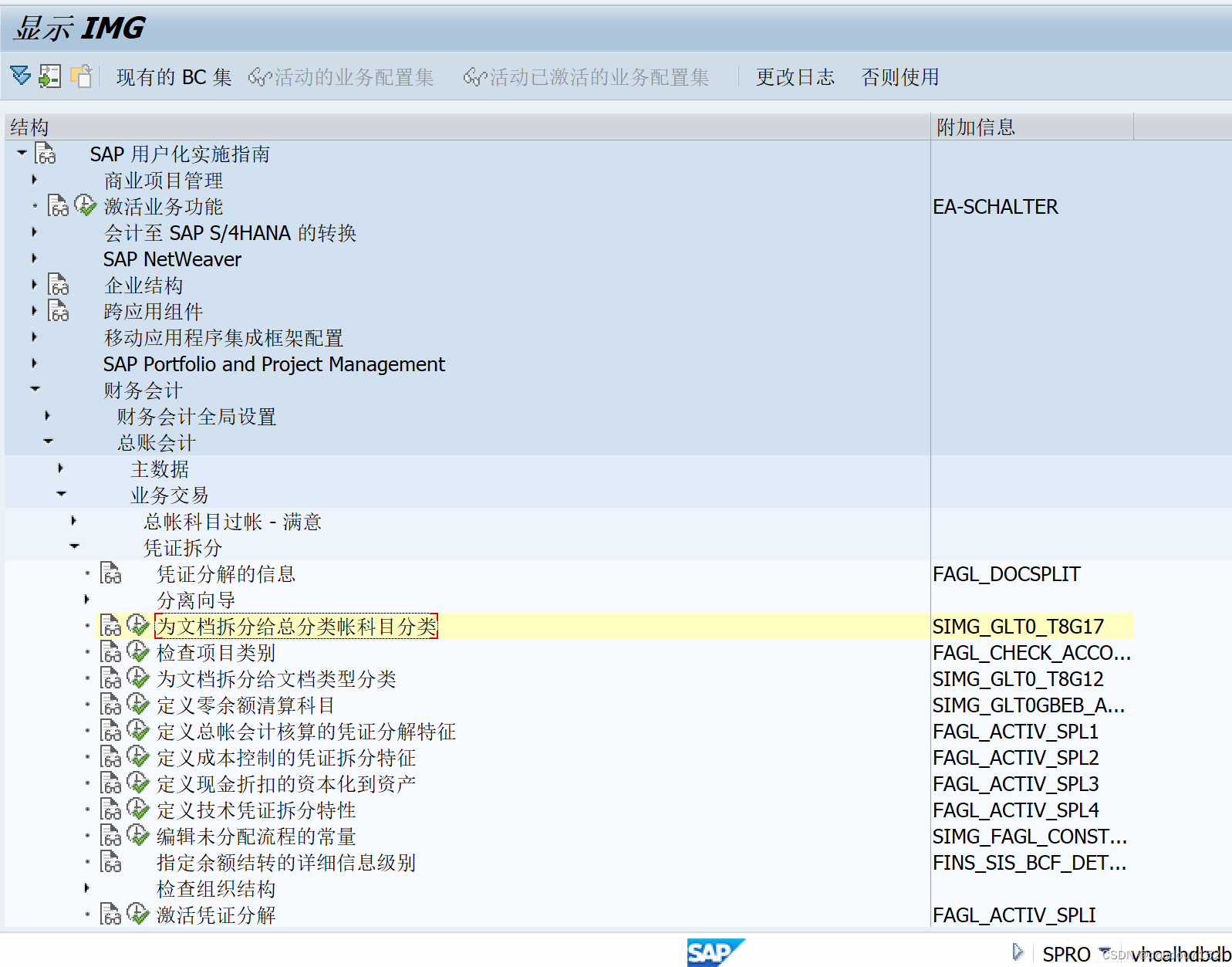Execute activity icon for 定义技术凭证拆分特性

click(x=137, y=810)
